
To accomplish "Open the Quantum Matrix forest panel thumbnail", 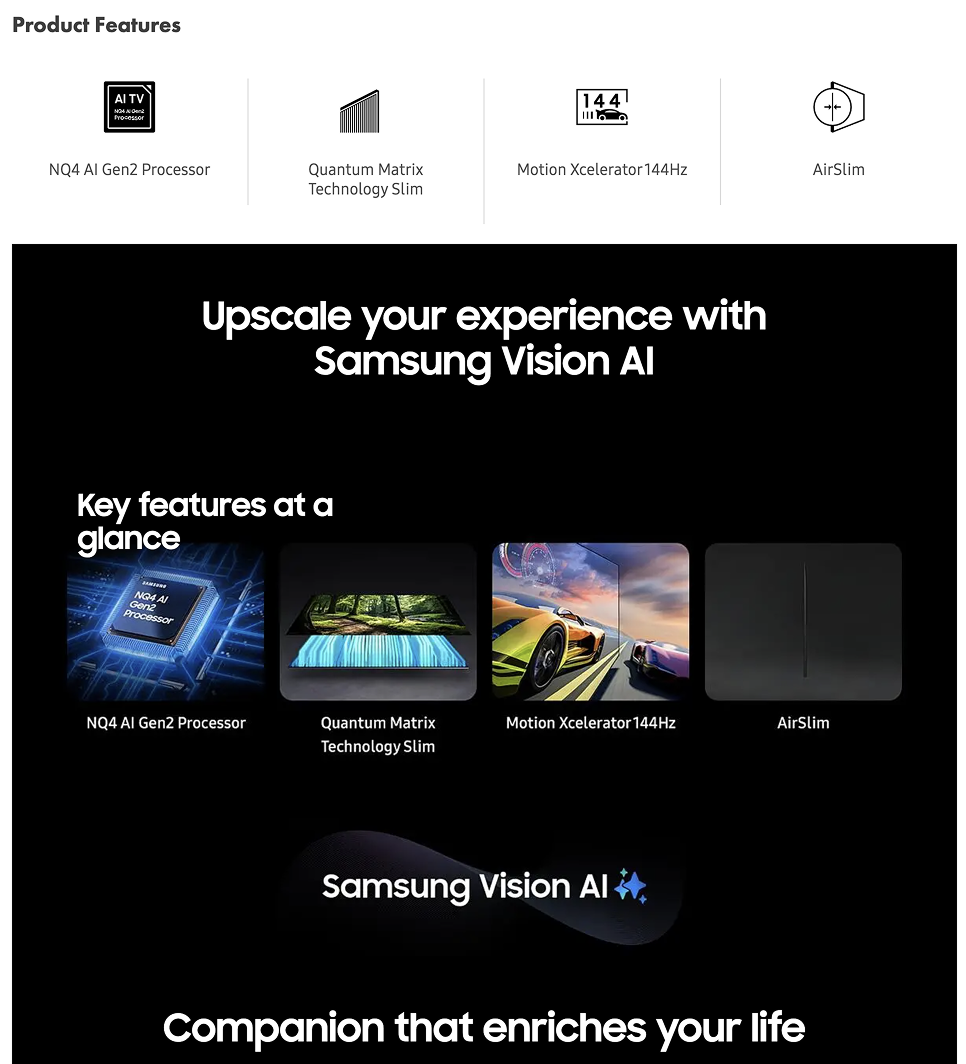I will [378, 621].
